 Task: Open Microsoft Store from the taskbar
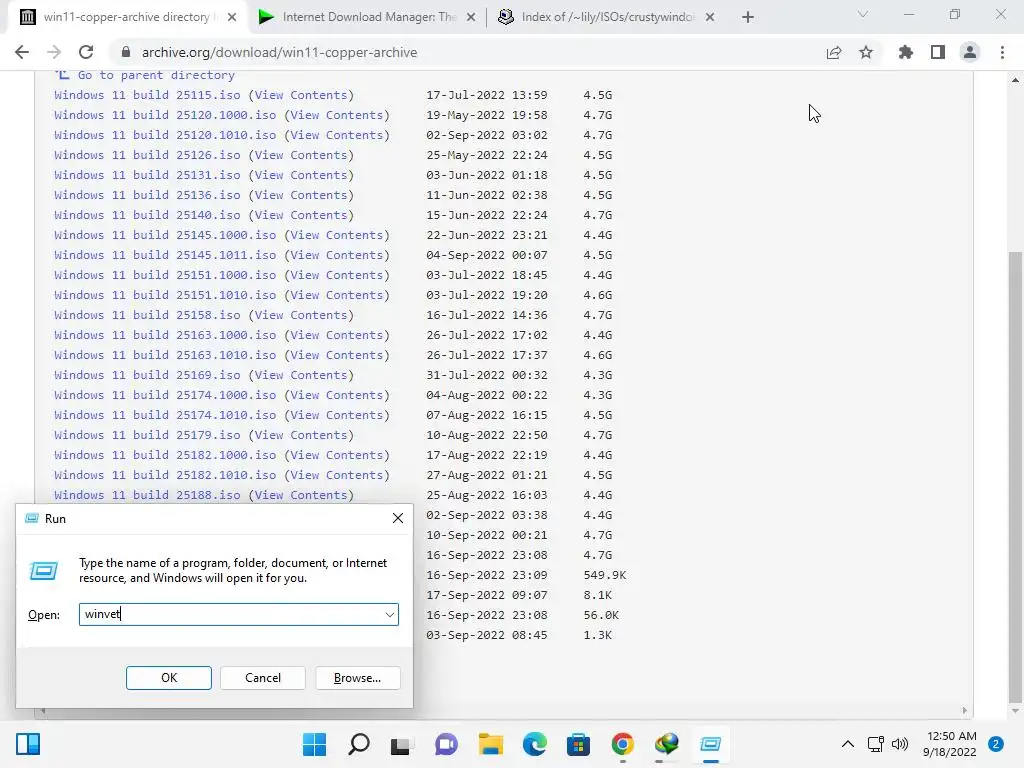point(578,744)
